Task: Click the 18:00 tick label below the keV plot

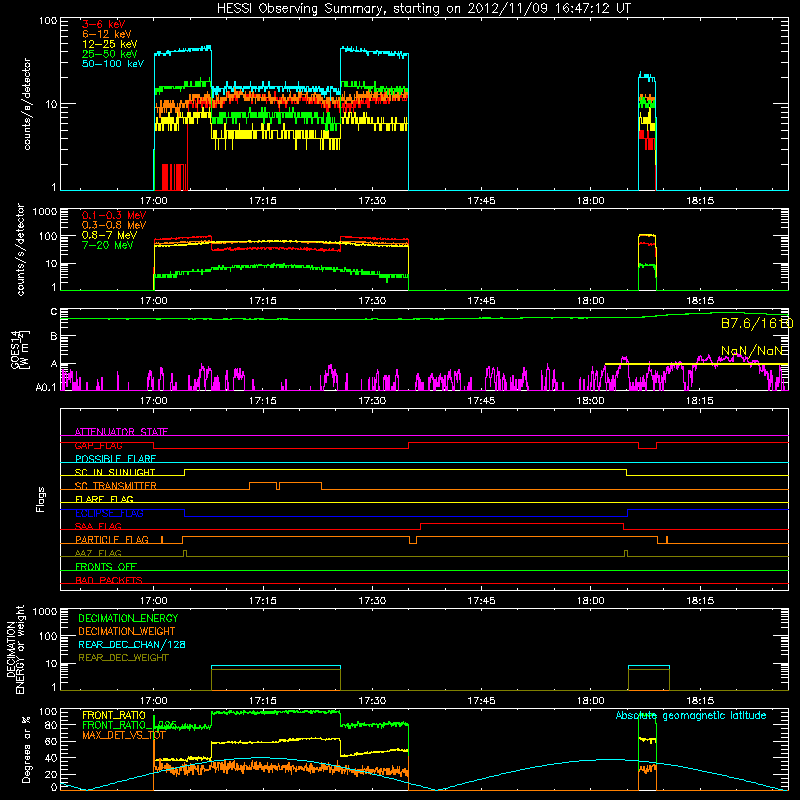Action: click(590, 201)
